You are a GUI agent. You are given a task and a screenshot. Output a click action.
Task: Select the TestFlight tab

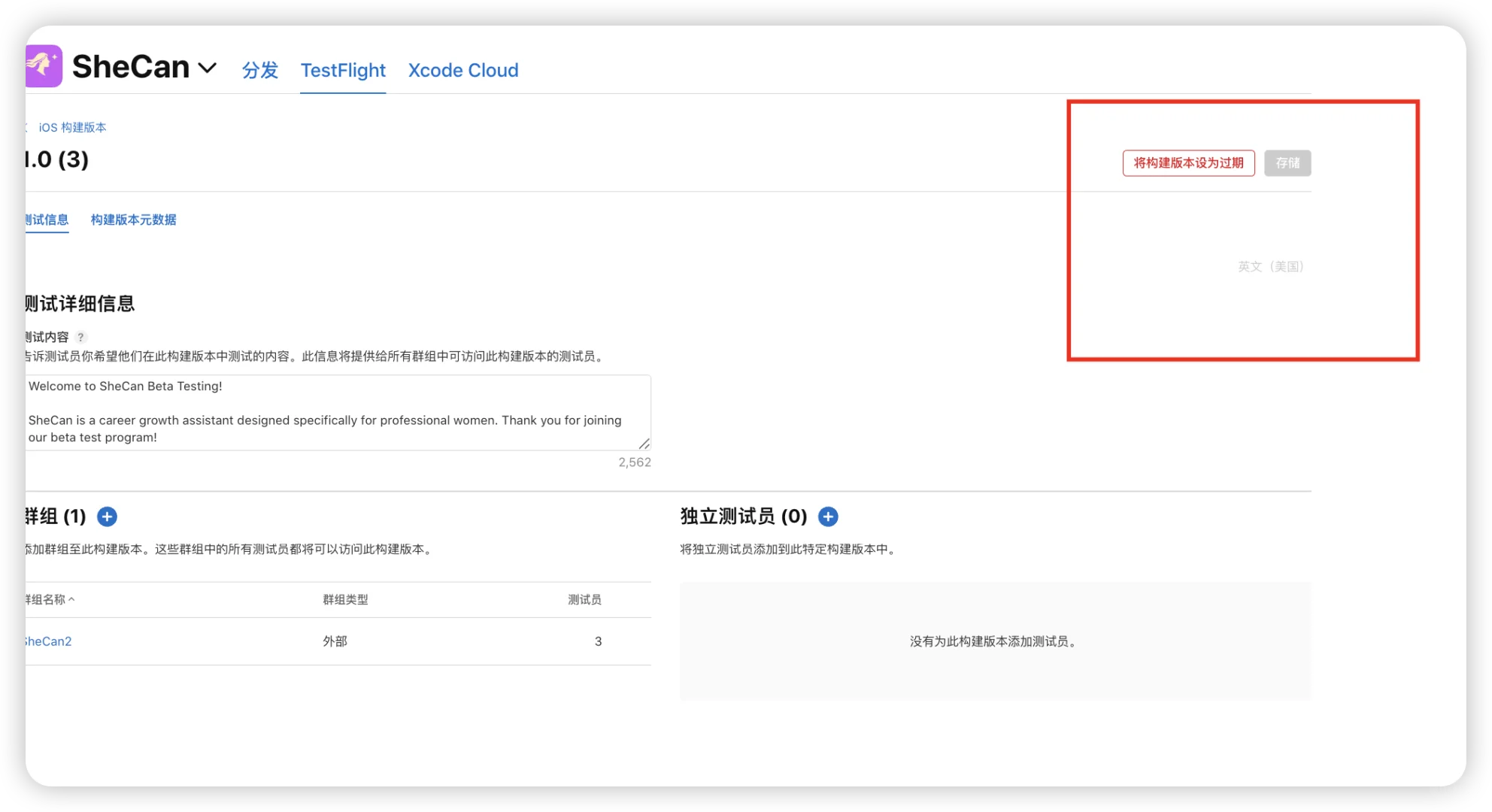[x=343, y=70]
